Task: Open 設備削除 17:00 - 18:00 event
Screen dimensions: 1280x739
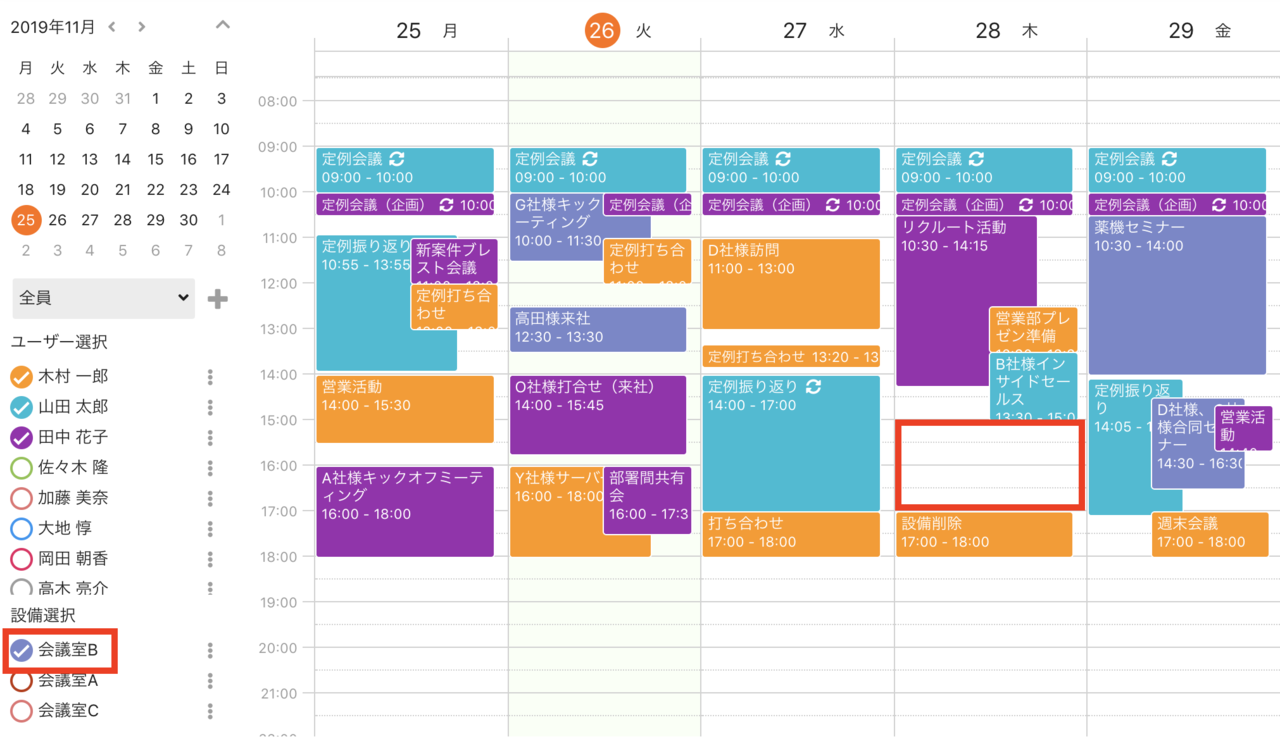Action: pyautogui.click(x=984, y=534)
